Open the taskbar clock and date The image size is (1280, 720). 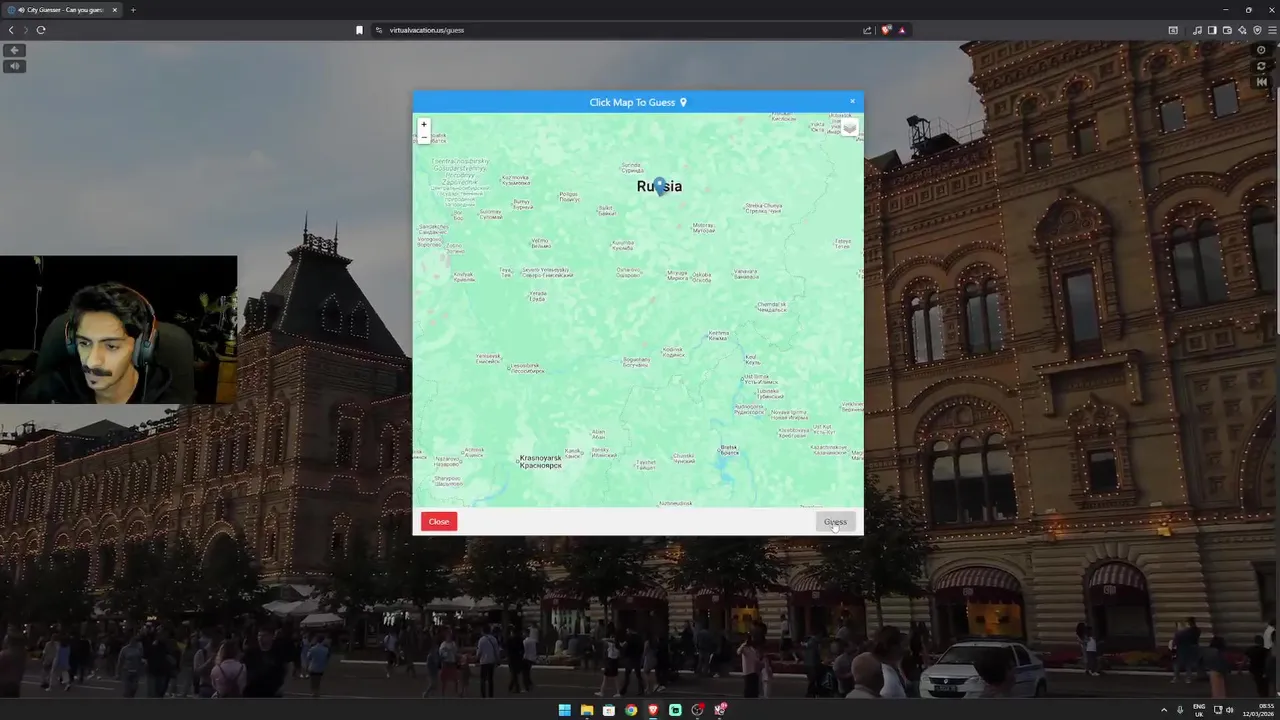[1259, 711]
